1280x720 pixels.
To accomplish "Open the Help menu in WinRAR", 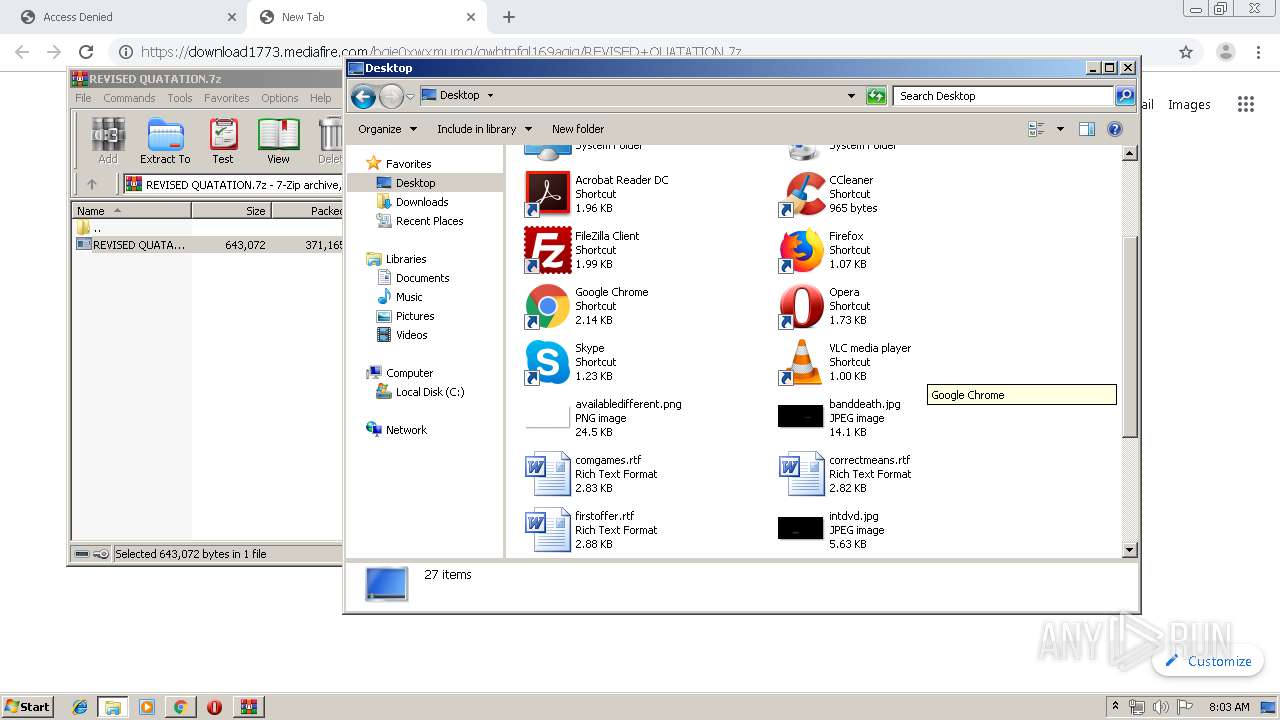I will coord(320,98).
